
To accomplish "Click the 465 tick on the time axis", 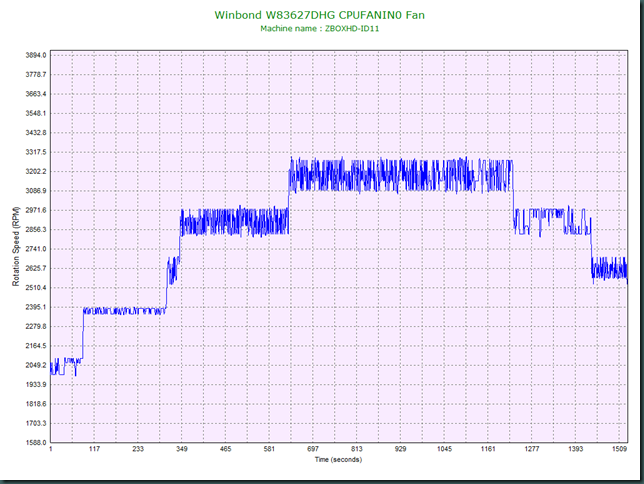I will point(225,449).
